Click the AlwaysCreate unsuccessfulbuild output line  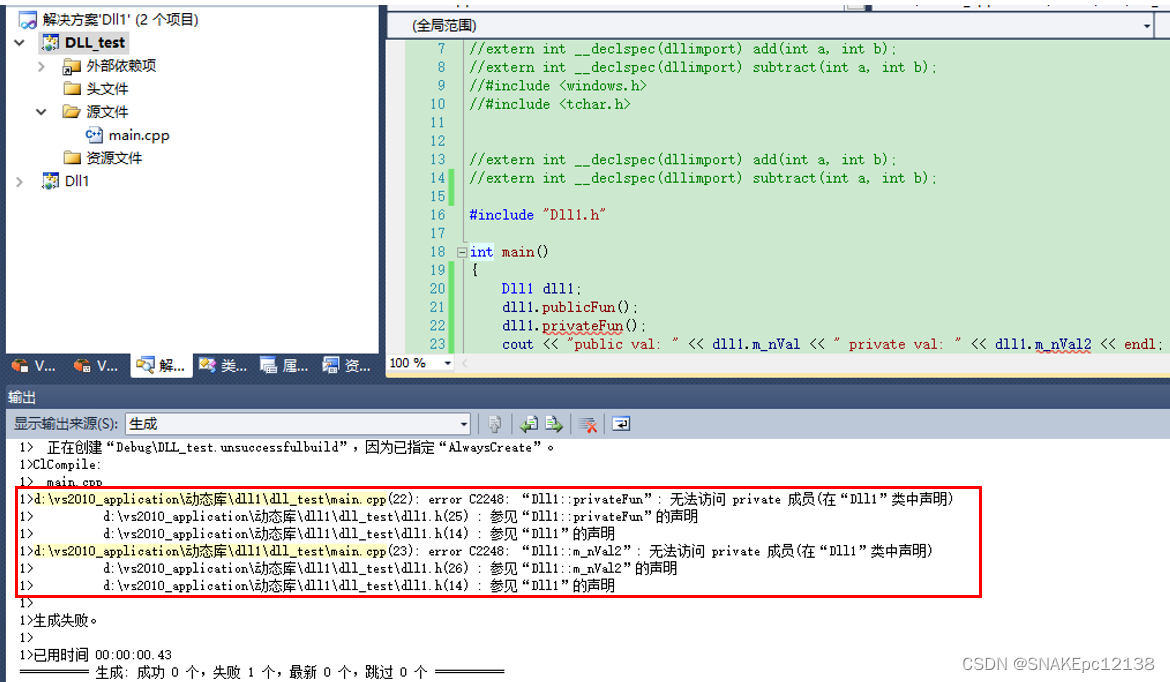click(x=287, y=448)
